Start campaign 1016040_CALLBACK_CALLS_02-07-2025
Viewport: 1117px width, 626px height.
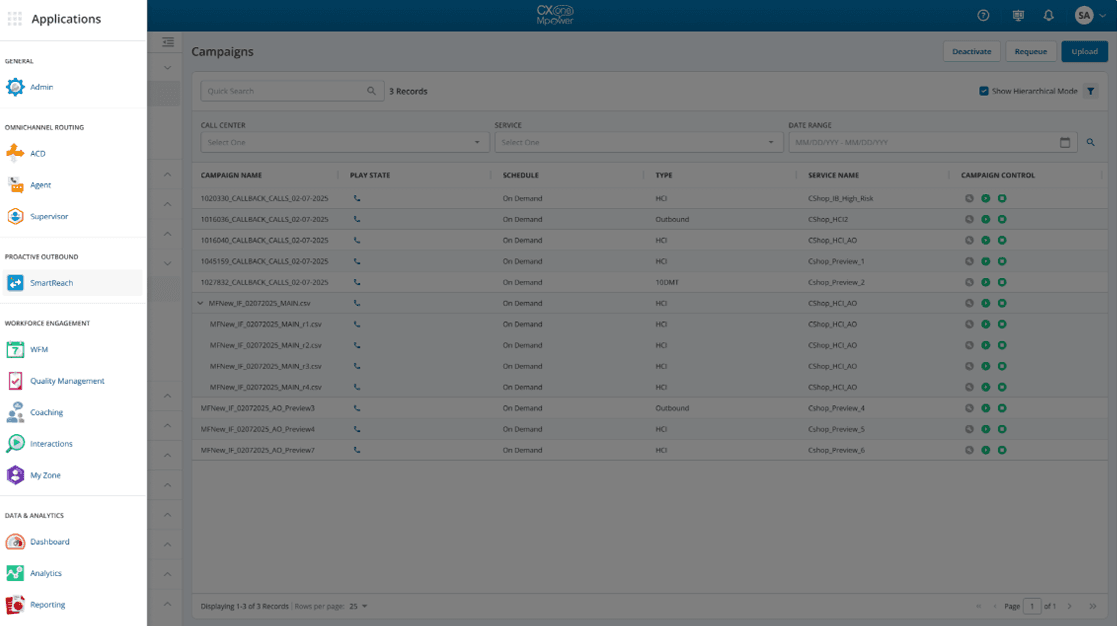[986, 241]
